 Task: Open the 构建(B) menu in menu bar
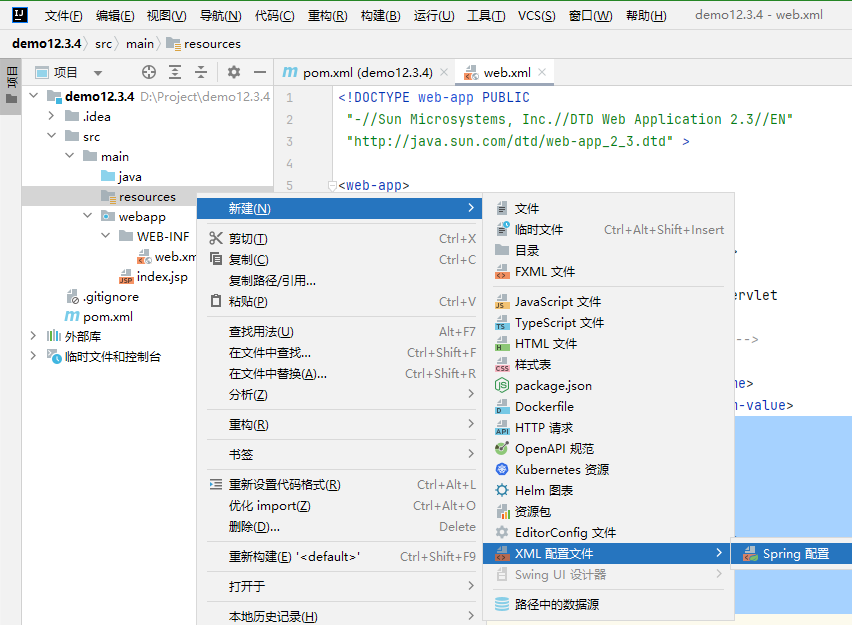[380, 16]
